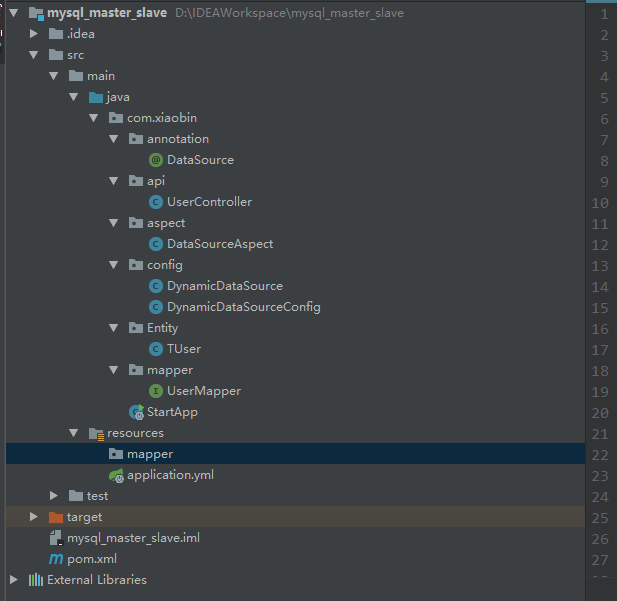Expand the target folder arrow
The height and width of the screenshot is (601, 617).
click(34, 517)
